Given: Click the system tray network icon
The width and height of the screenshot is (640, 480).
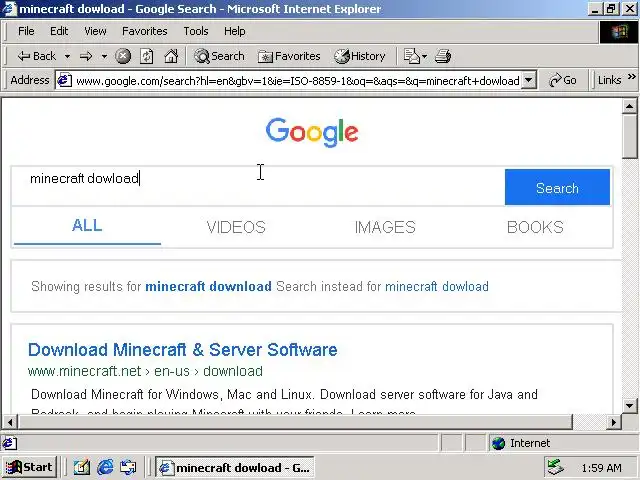Looking at the screenshot, I should click(556, 467).
